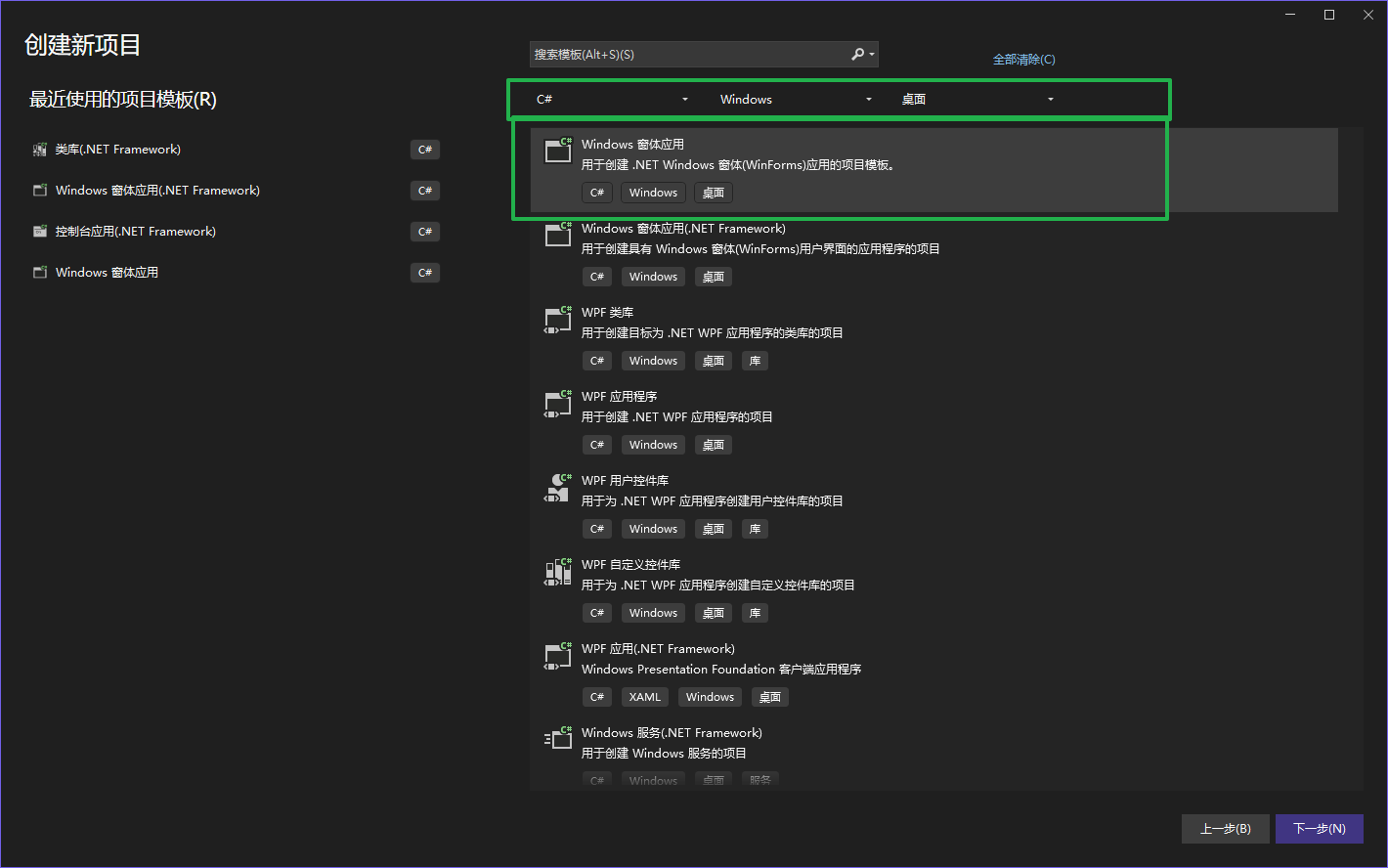
Task: Click the WPF 自定义控件库 template icon
Action: [558, 570]
